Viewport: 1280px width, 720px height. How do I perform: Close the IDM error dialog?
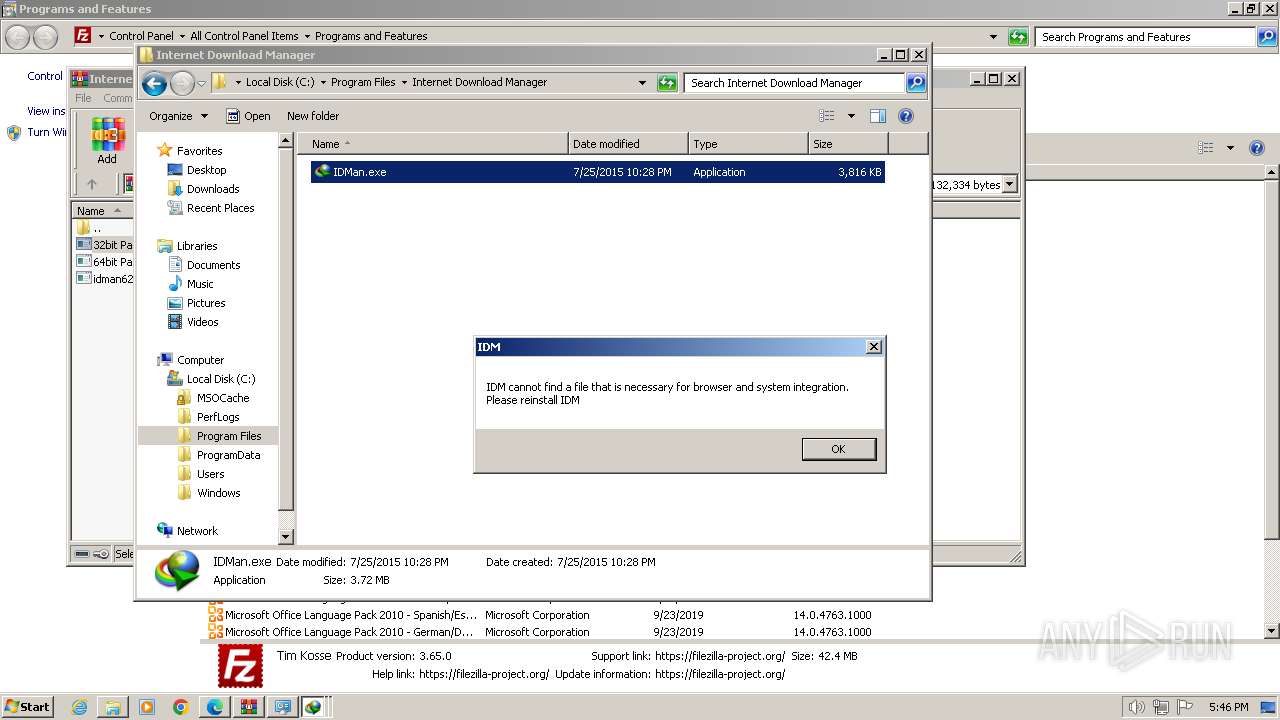click(873, 347)
